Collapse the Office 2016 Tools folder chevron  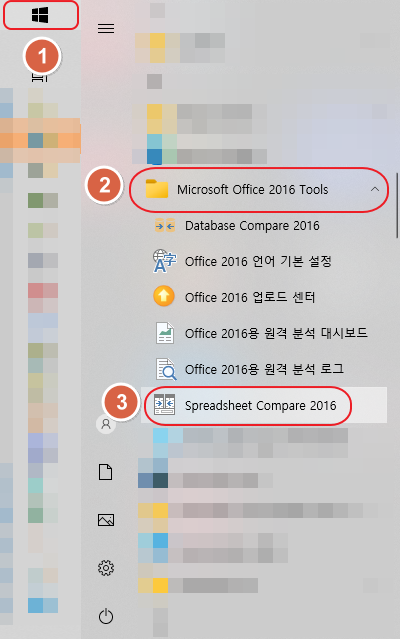(x=375, y=189)
